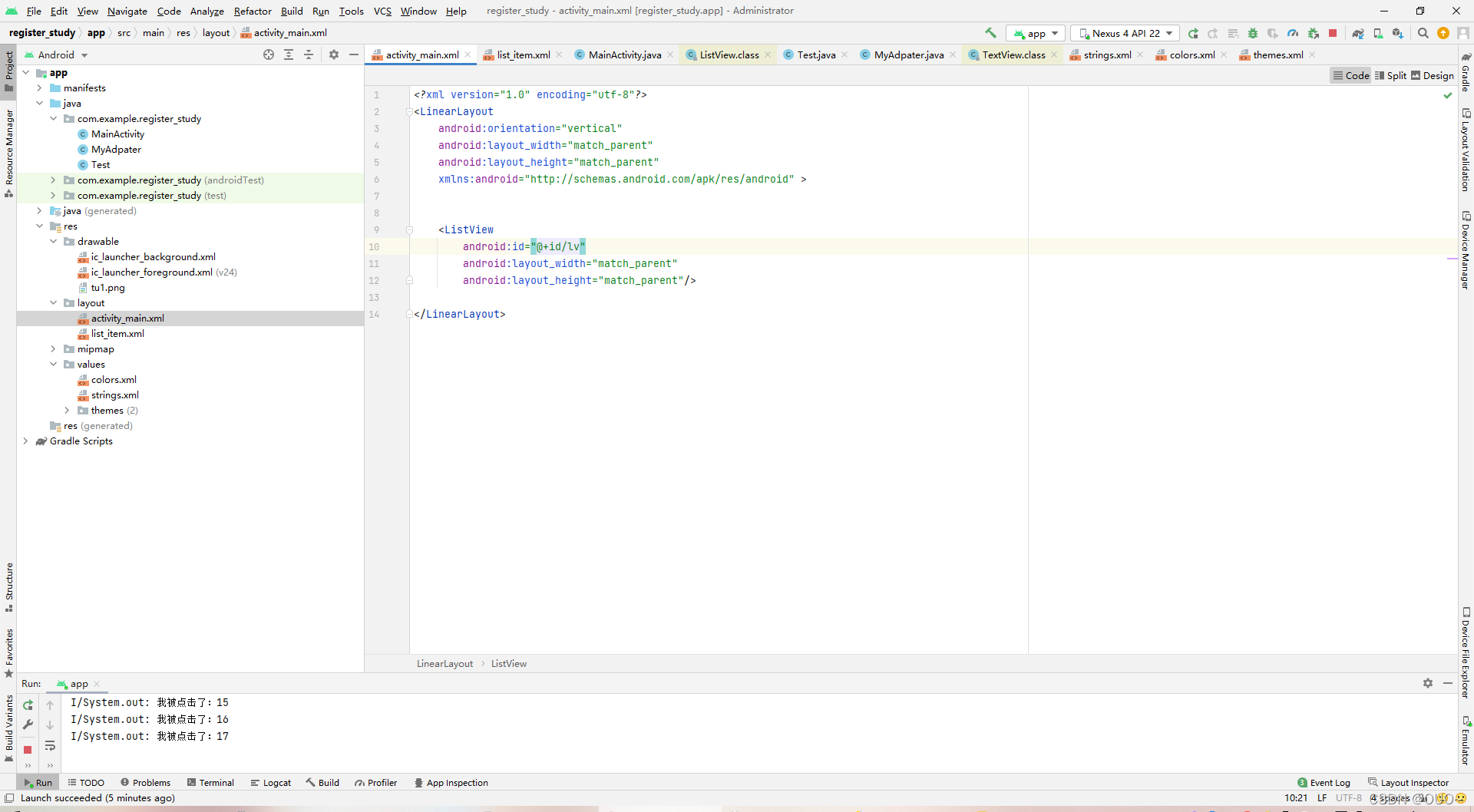Switch editor to Design view

(x=1433, y=75)
